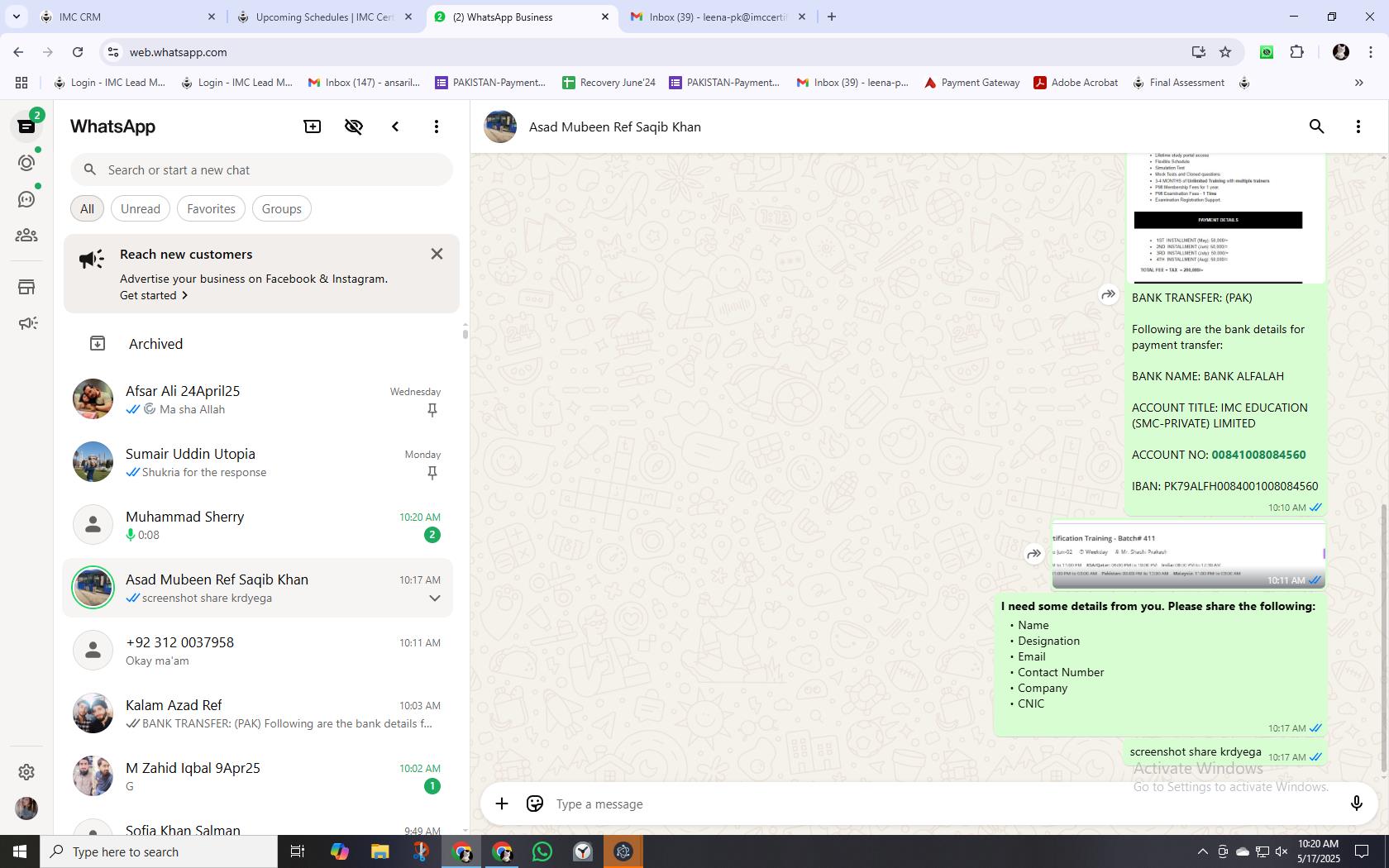
Task: Select the All chat filter
Action: [x=87, y=208]
